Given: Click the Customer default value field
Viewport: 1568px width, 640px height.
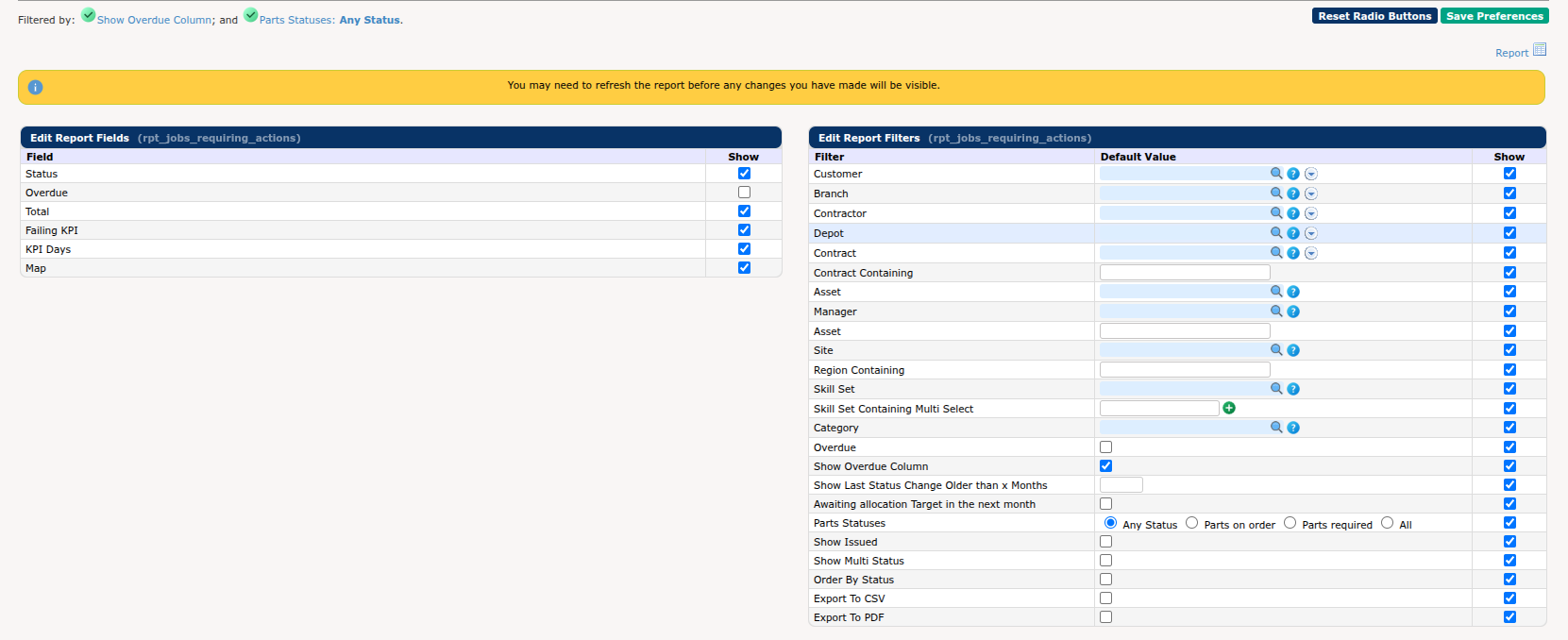Looking at the screenshot, I should pos(1184,174).
